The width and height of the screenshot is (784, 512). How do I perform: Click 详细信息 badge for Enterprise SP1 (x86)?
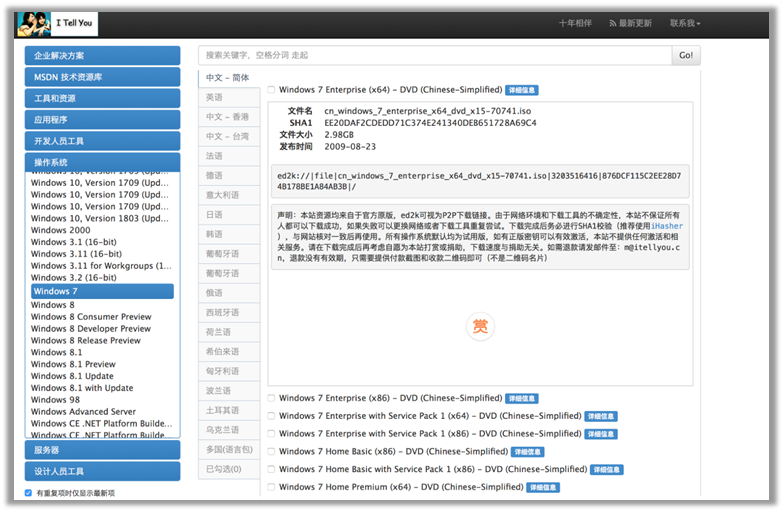click(601, 434)
